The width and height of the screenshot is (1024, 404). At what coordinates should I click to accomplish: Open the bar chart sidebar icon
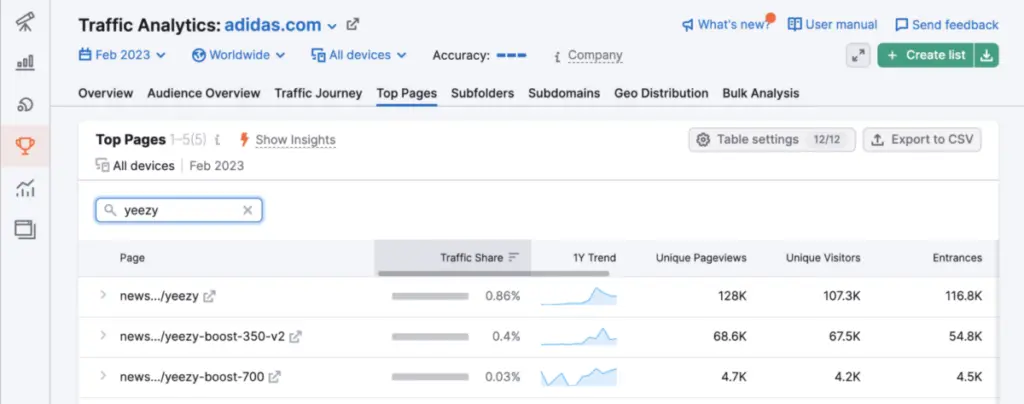click(25, 64)
